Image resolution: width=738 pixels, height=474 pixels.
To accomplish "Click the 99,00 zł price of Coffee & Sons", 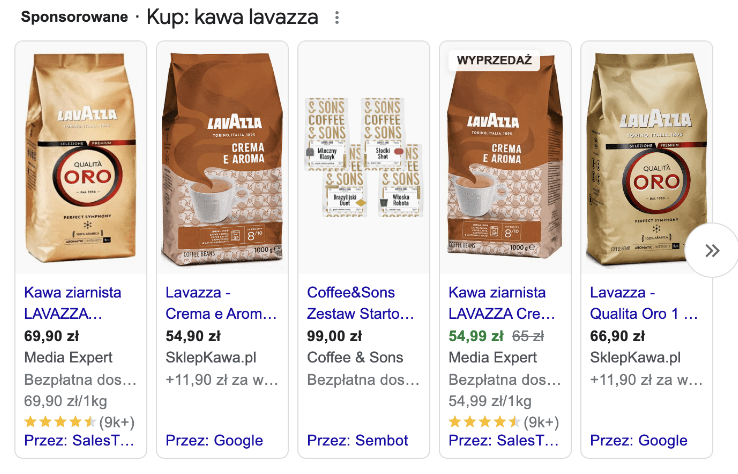I will point(334,336).
